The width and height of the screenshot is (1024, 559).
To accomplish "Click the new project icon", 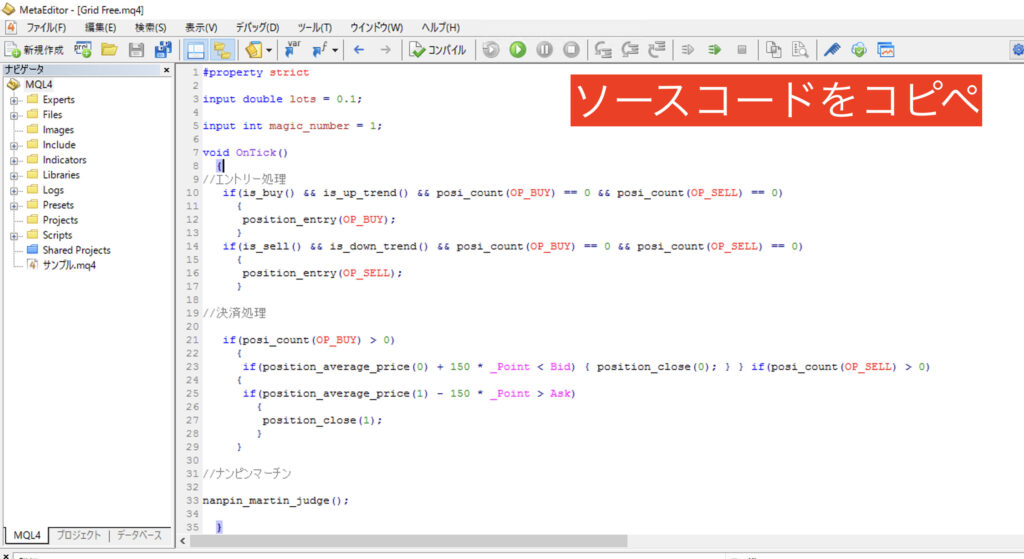I will pos(82,50).
